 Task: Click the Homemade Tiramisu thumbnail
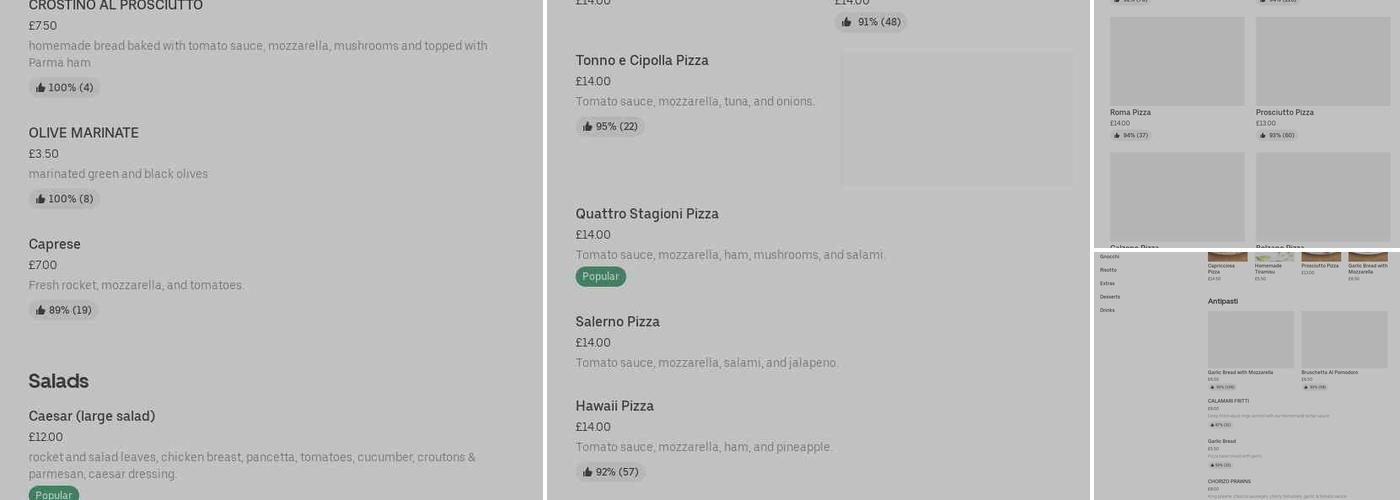(x=1274, y=257)
